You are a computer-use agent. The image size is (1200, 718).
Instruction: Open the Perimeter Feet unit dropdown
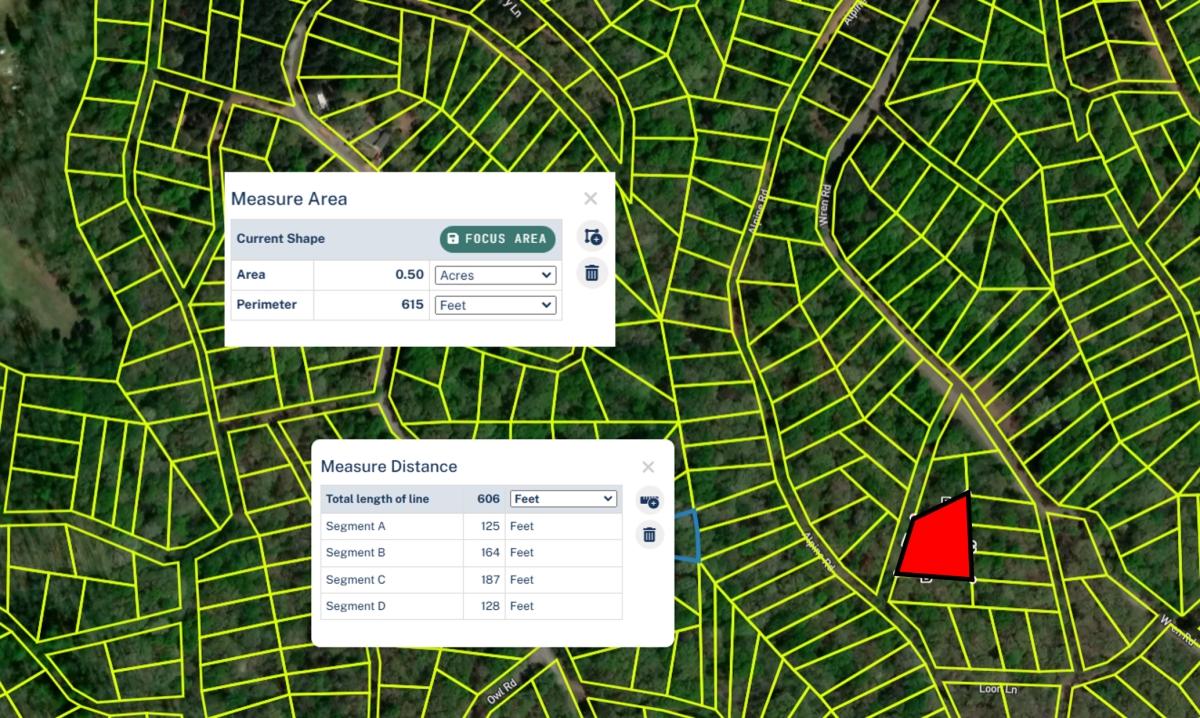(x=495, y=305)
